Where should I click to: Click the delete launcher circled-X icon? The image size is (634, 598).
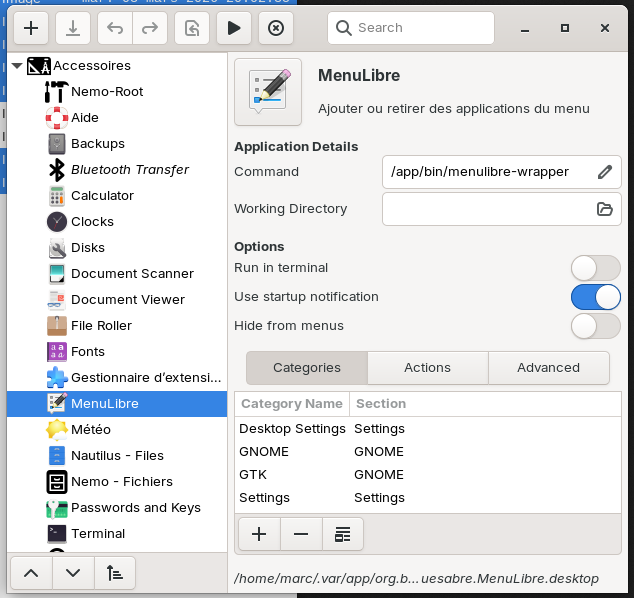click(276, 28)
